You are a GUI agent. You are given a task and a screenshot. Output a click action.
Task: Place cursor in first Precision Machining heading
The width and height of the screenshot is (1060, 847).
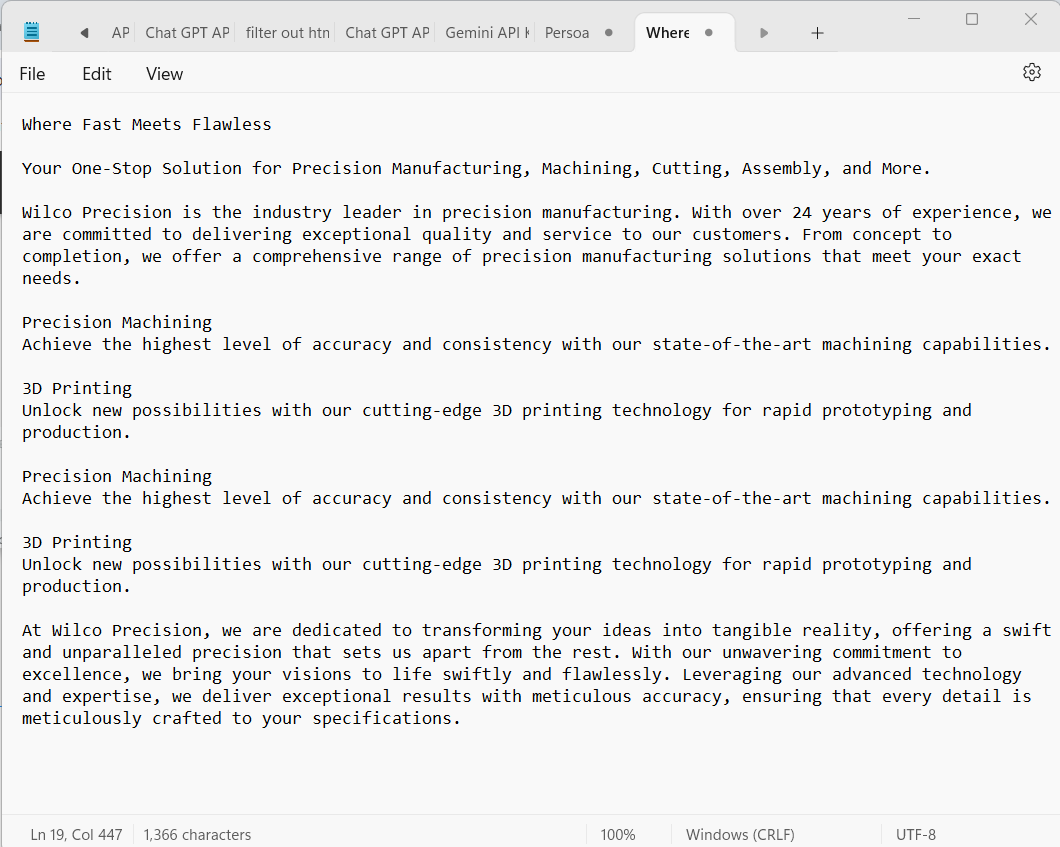[117, 322]
